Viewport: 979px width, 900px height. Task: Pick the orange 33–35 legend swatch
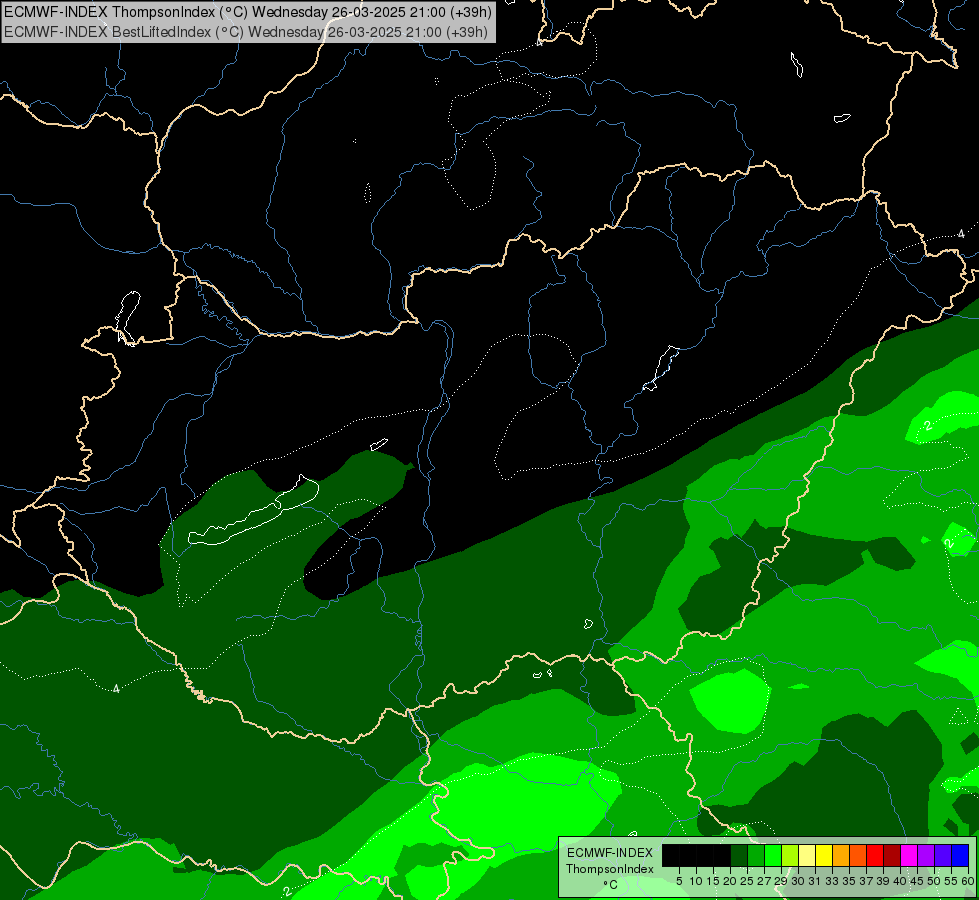point(841,856)
